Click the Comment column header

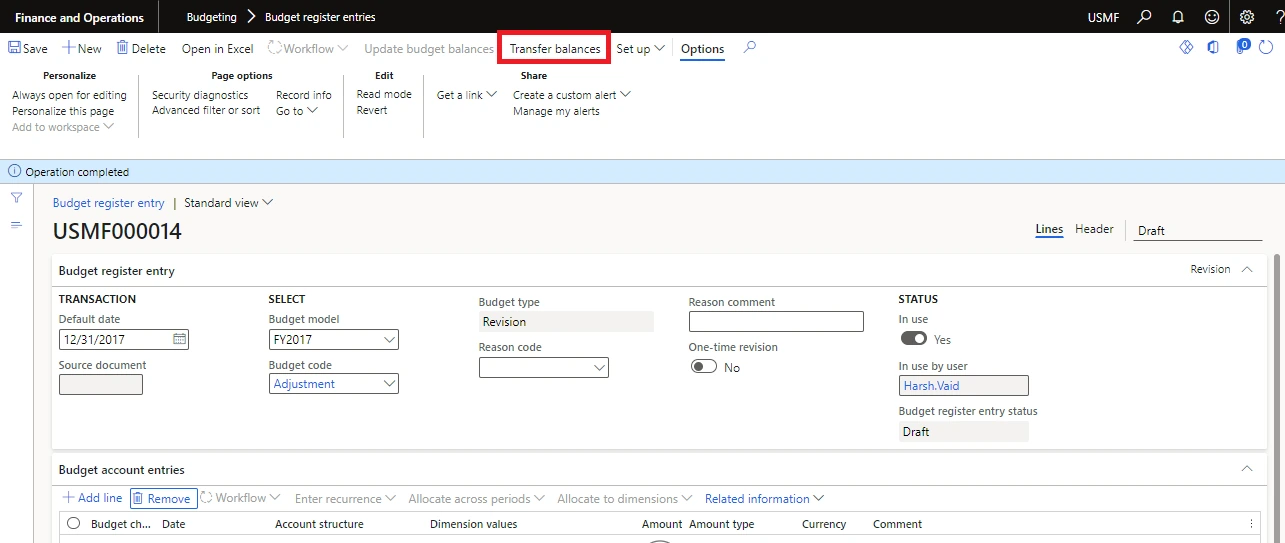pos(897,524)
